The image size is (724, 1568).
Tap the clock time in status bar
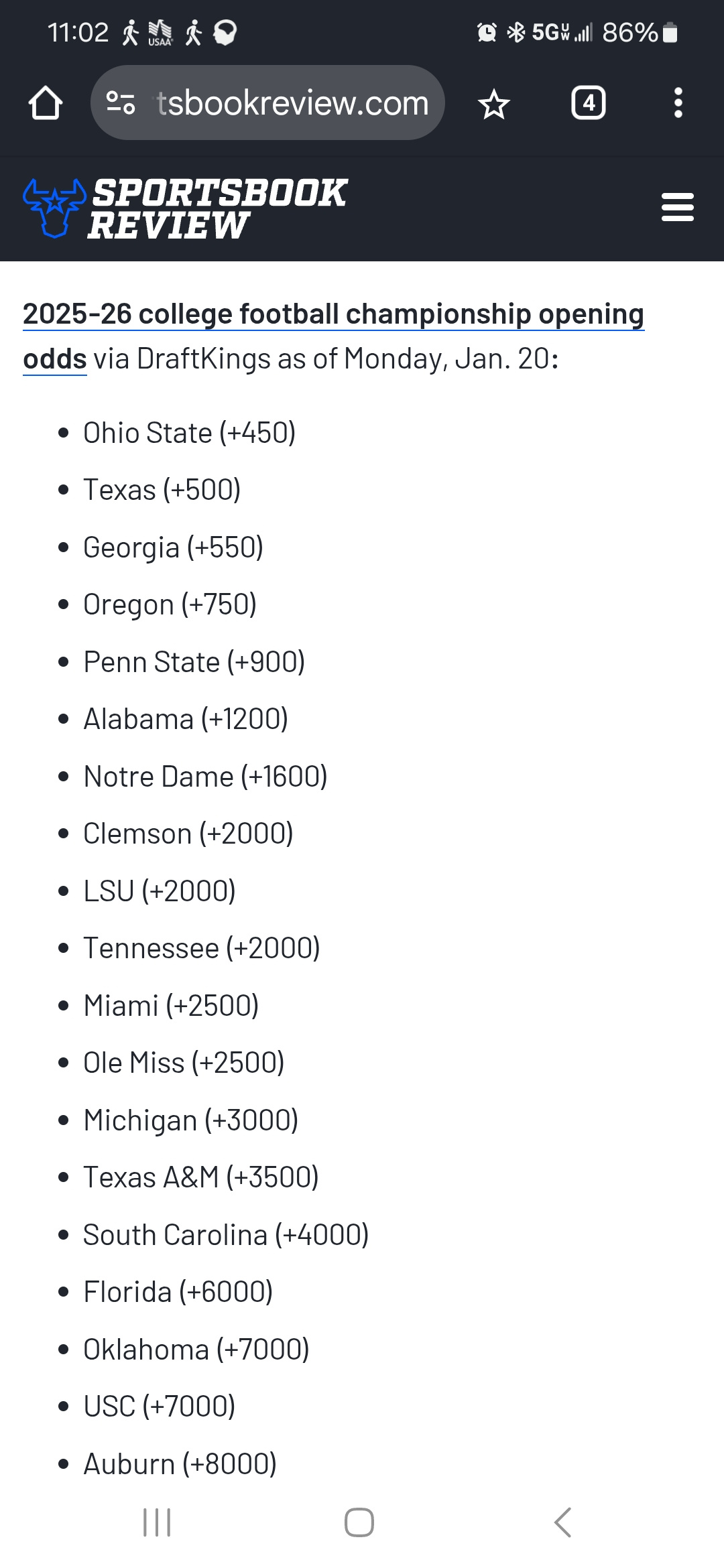coord(78,32)
